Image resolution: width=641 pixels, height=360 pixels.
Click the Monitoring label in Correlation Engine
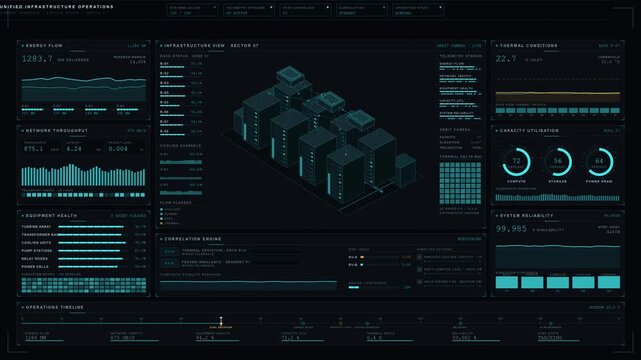(469, 239)
